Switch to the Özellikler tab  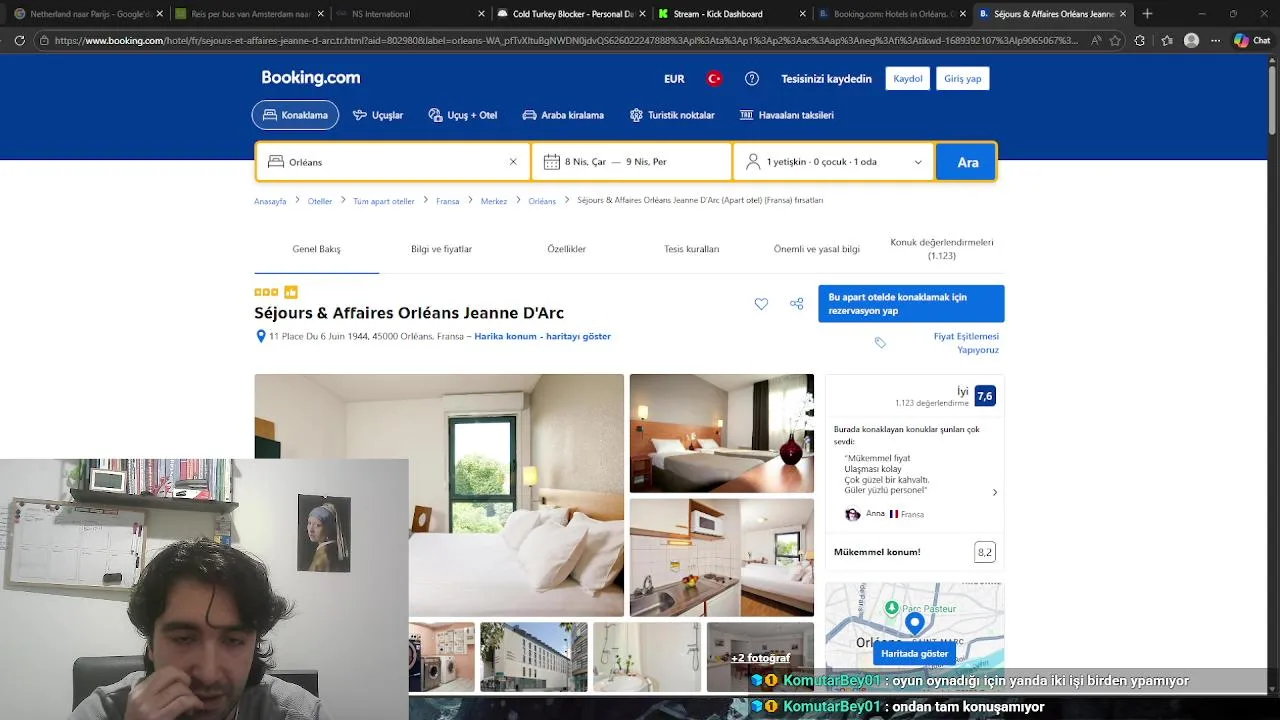click(x=566, y=249)
